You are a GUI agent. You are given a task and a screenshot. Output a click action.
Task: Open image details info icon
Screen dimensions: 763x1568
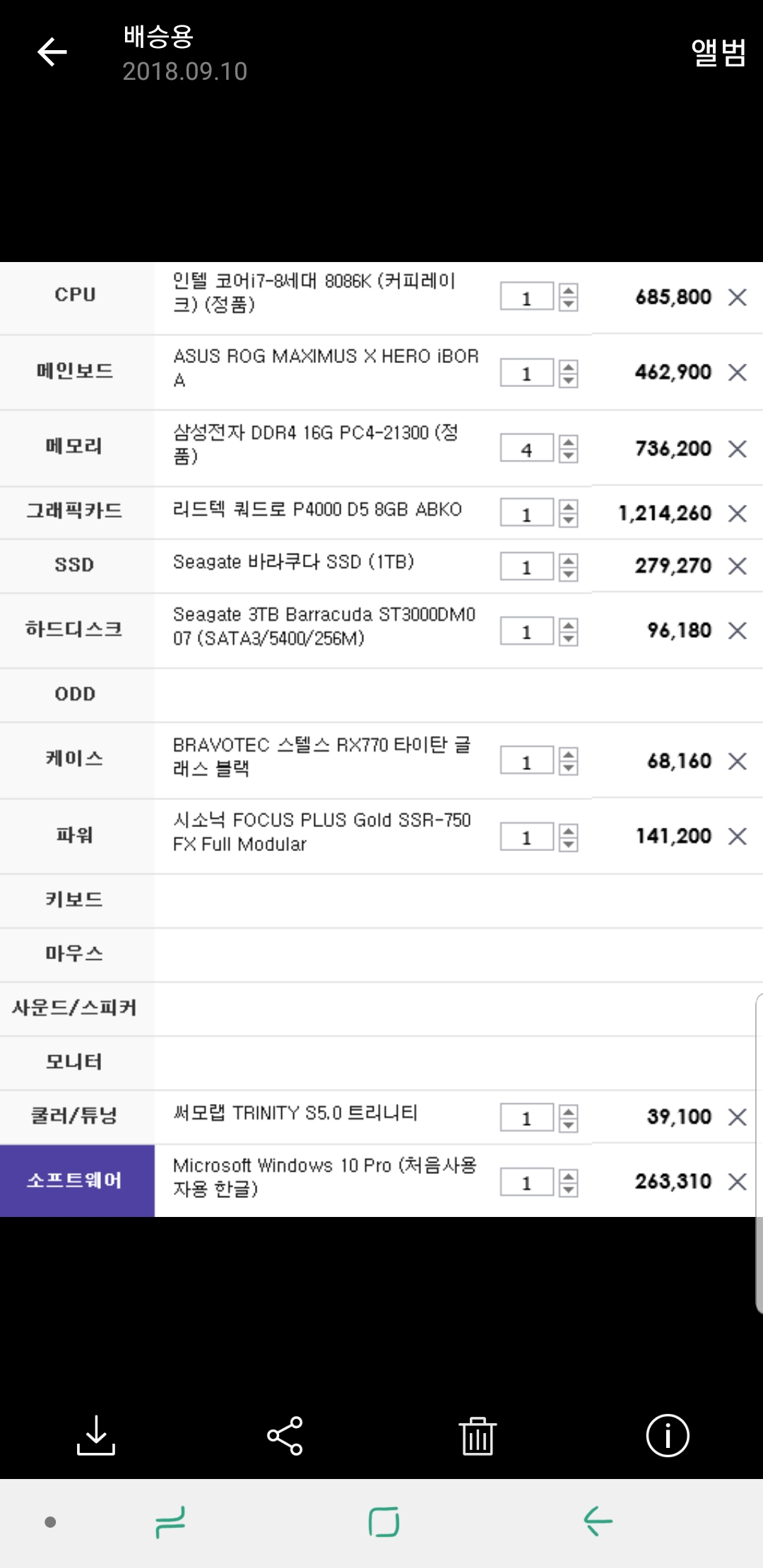(x=668, y=1435)
